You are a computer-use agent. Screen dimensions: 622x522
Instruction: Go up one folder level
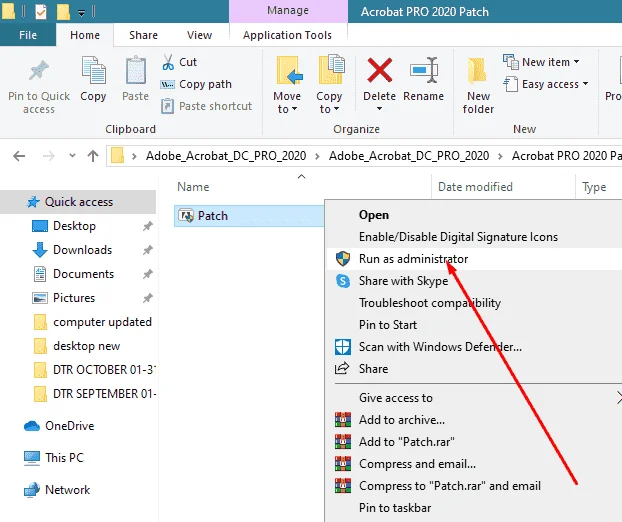(93, 155)
